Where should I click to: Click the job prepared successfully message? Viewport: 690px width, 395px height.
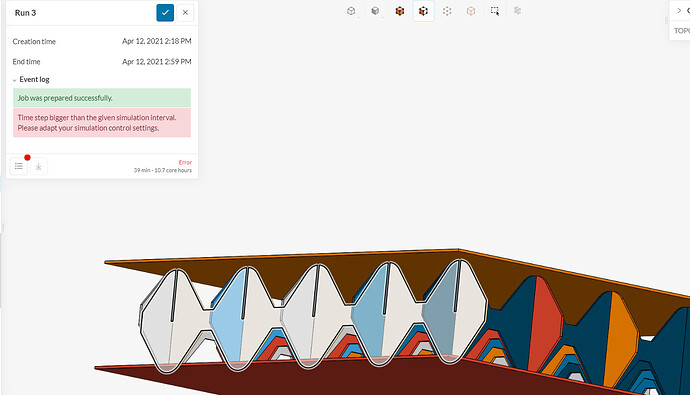[102, 98]
